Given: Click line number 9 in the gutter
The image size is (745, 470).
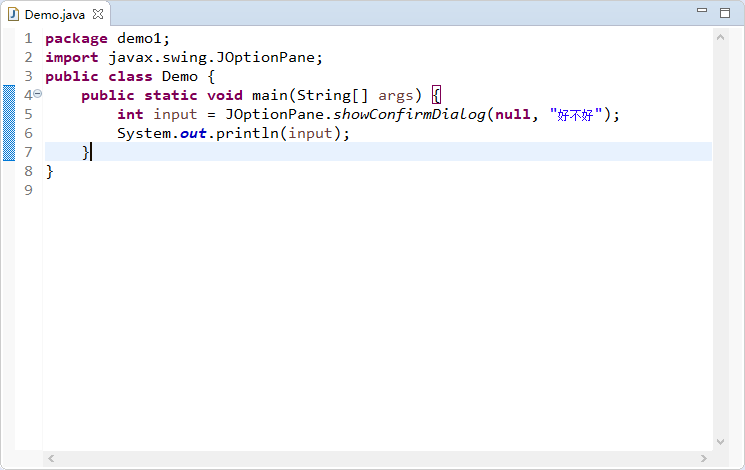Looking at the screenshot, I should pyautogui.click(x=28, y=191).
